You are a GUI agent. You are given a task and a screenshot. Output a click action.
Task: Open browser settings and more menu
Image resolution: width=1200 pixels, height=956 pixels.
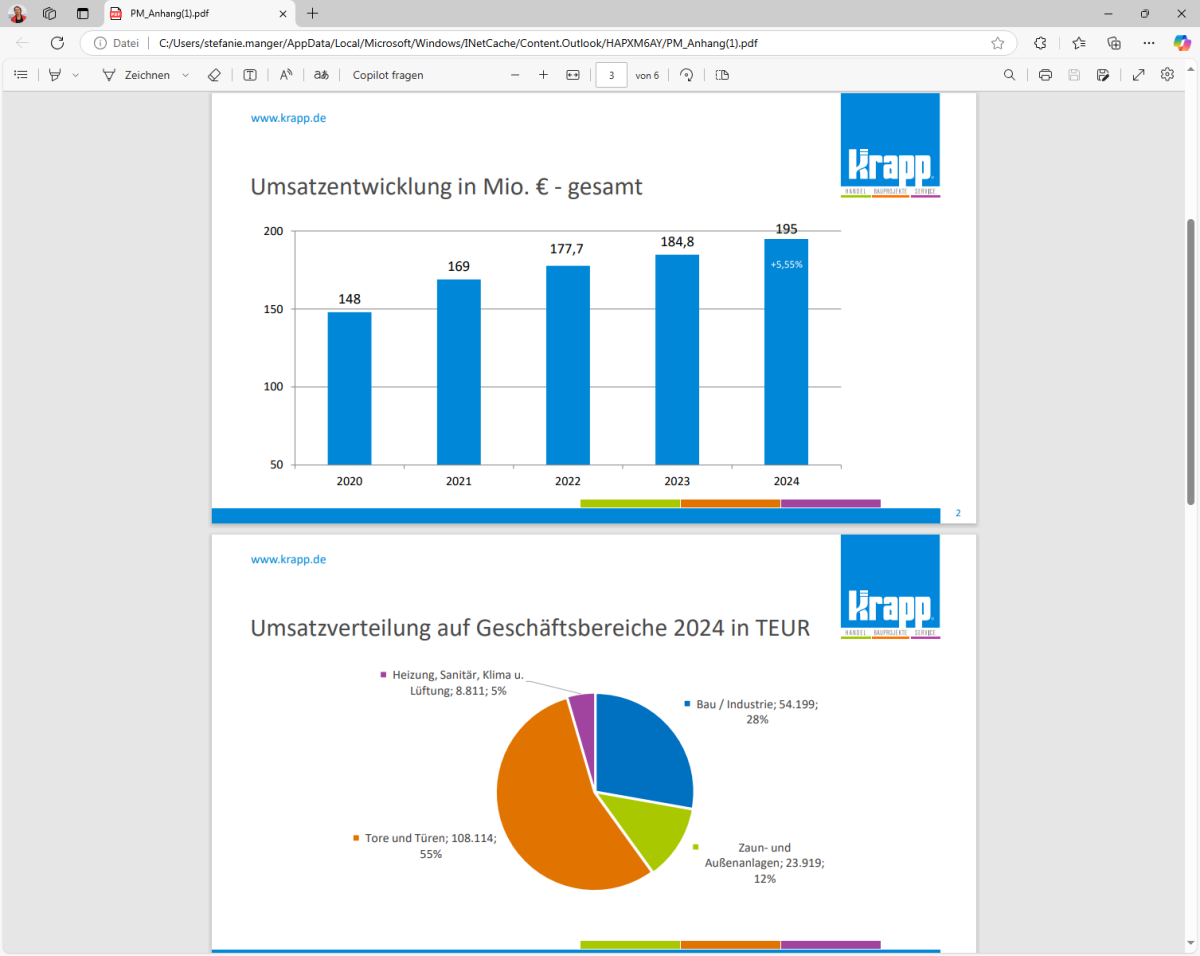pos(1149,43)
